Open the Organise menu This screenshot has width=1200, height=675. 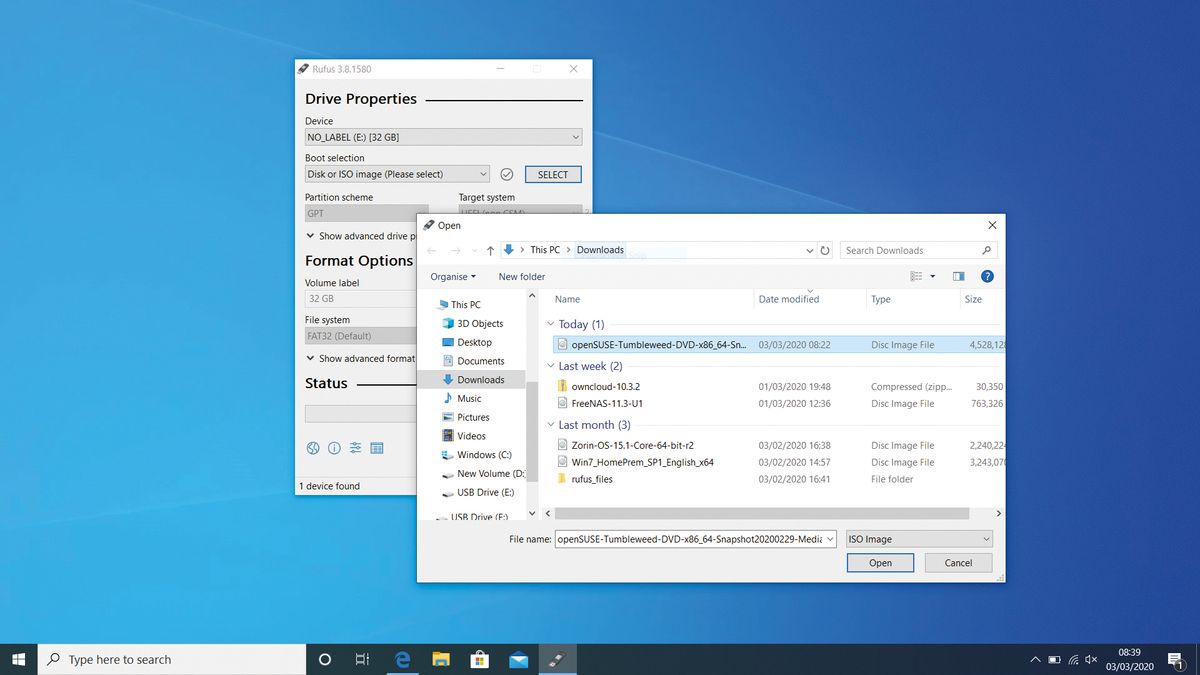click(453, 276)
